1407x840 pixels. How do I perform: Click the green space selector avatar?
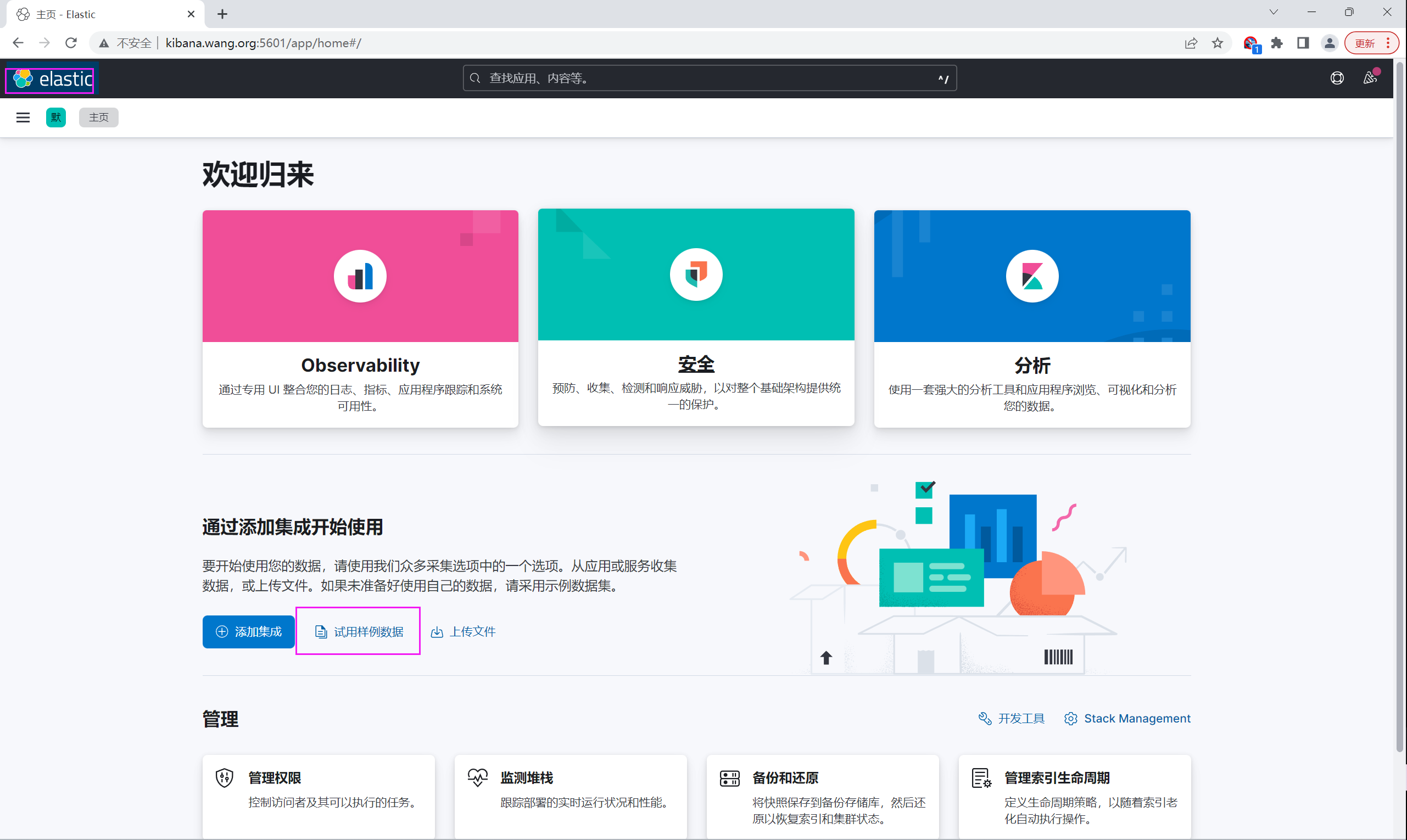[x=55, y=117]
